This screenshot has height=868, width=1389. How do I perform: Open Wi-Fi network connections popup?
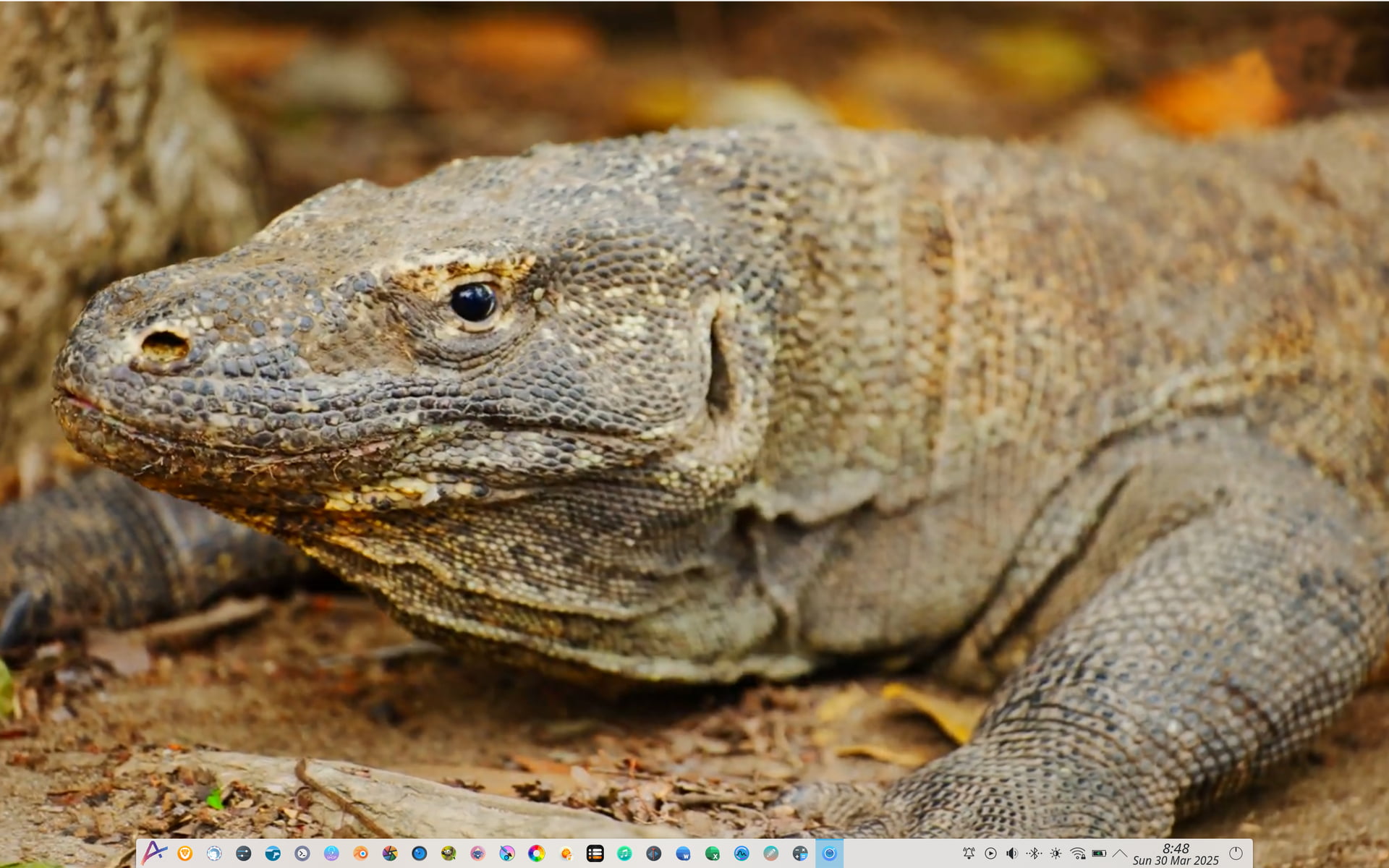(1077, 854)
